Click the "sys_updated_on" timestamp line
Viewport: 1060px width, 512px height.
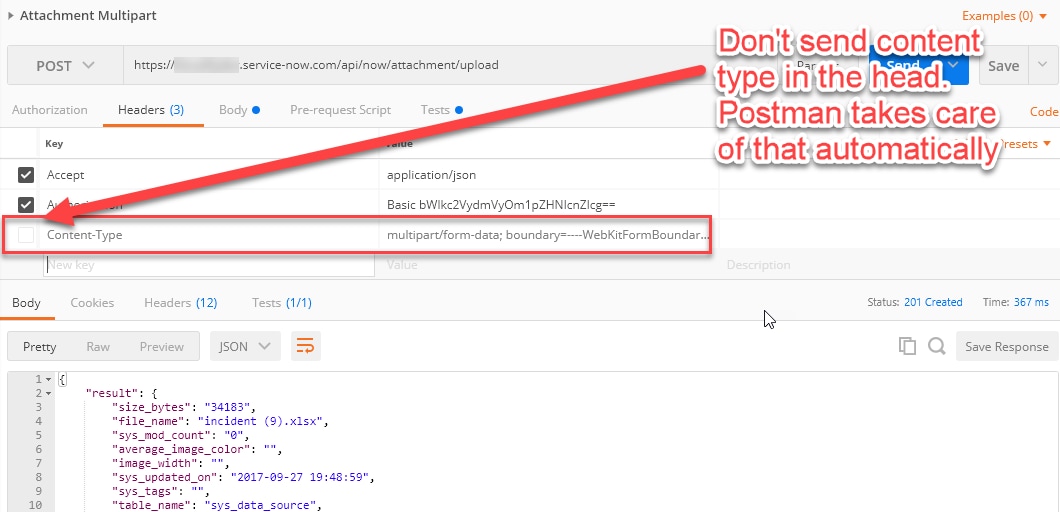tap(243, 477)
